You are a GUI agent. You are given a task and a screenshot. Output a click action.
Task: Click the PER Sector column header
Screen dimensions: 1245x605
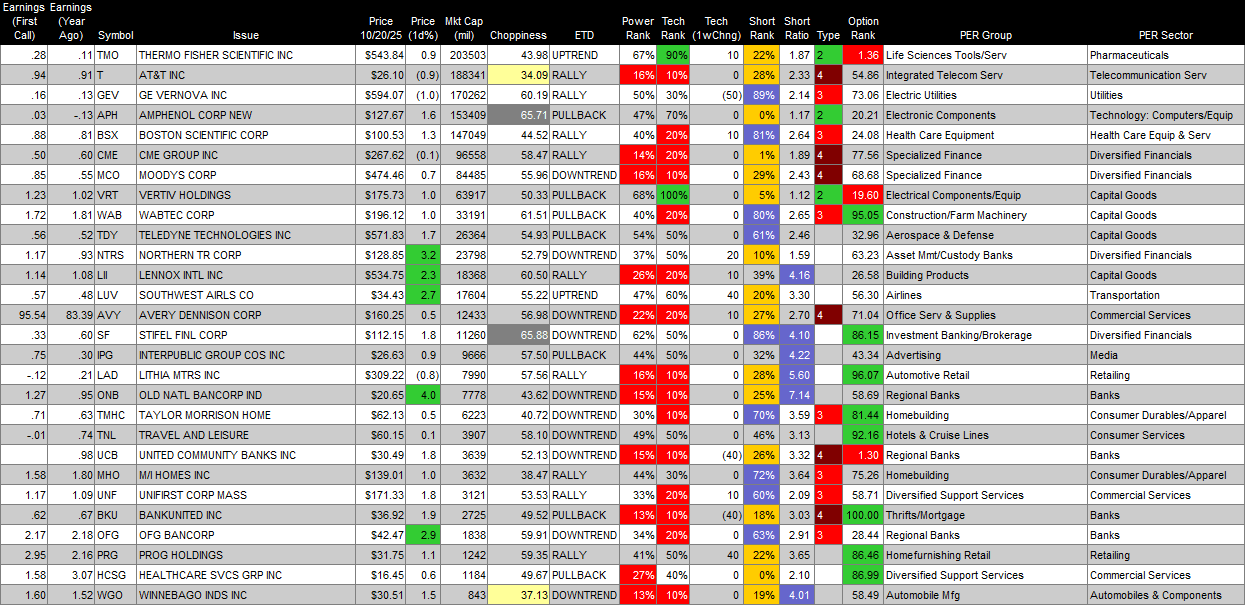(1164, 35)
